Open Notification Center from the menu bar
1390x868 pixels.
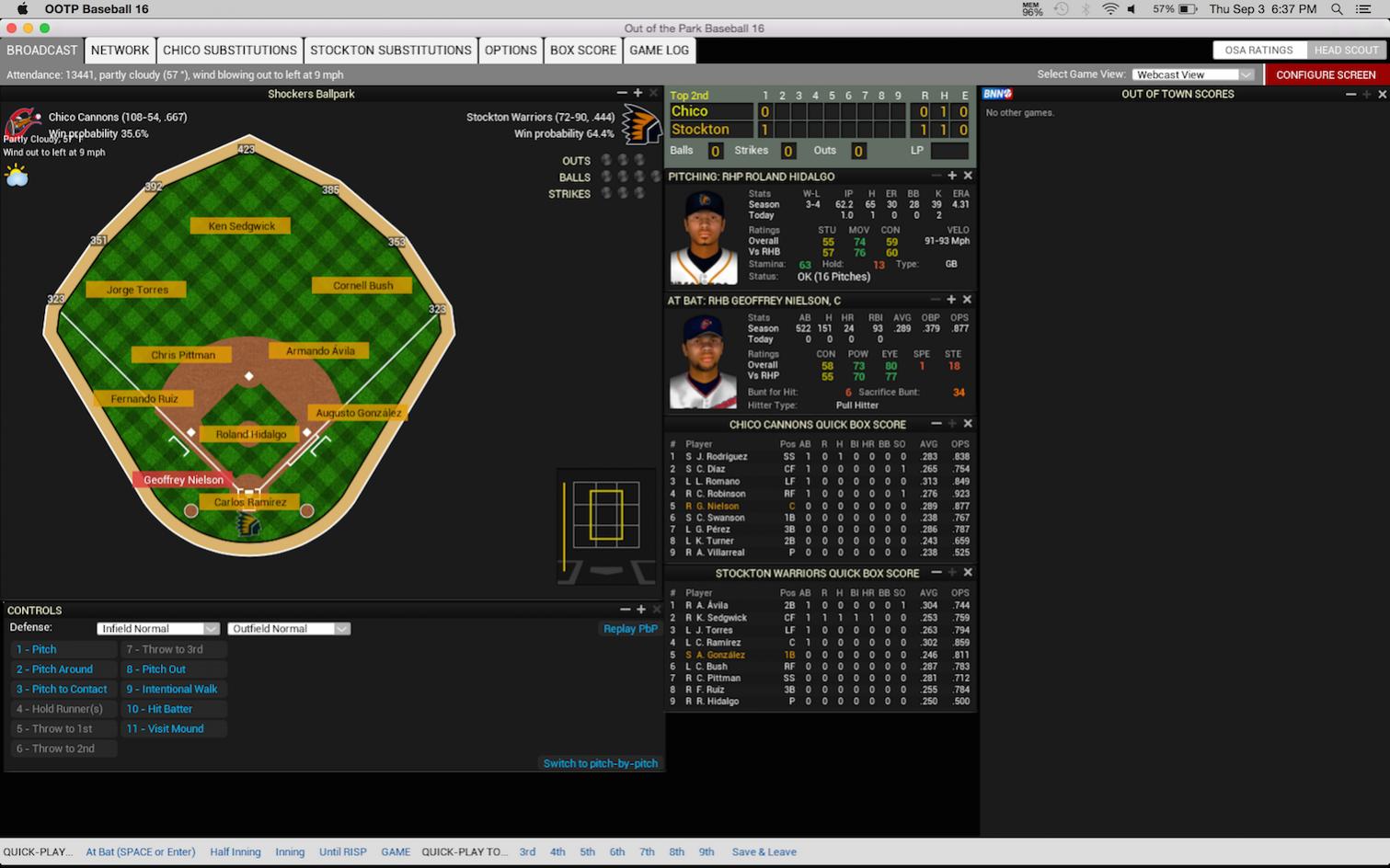click(1364, 9)
